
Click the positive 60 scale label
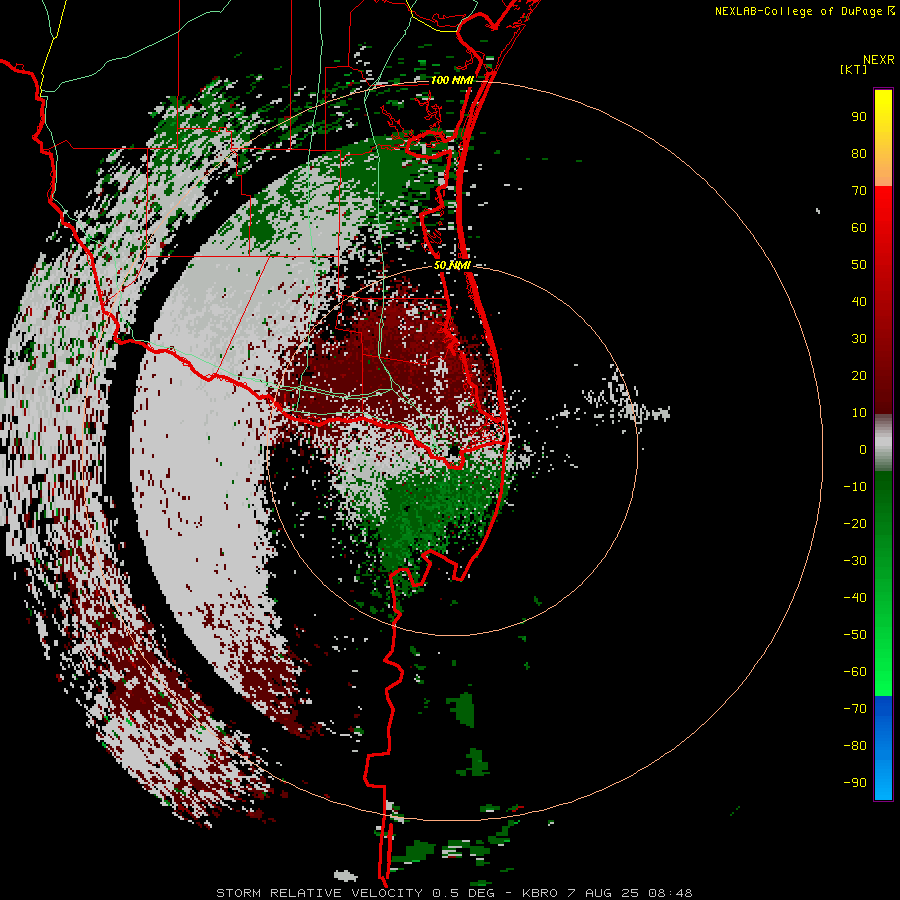click(859, 227)
